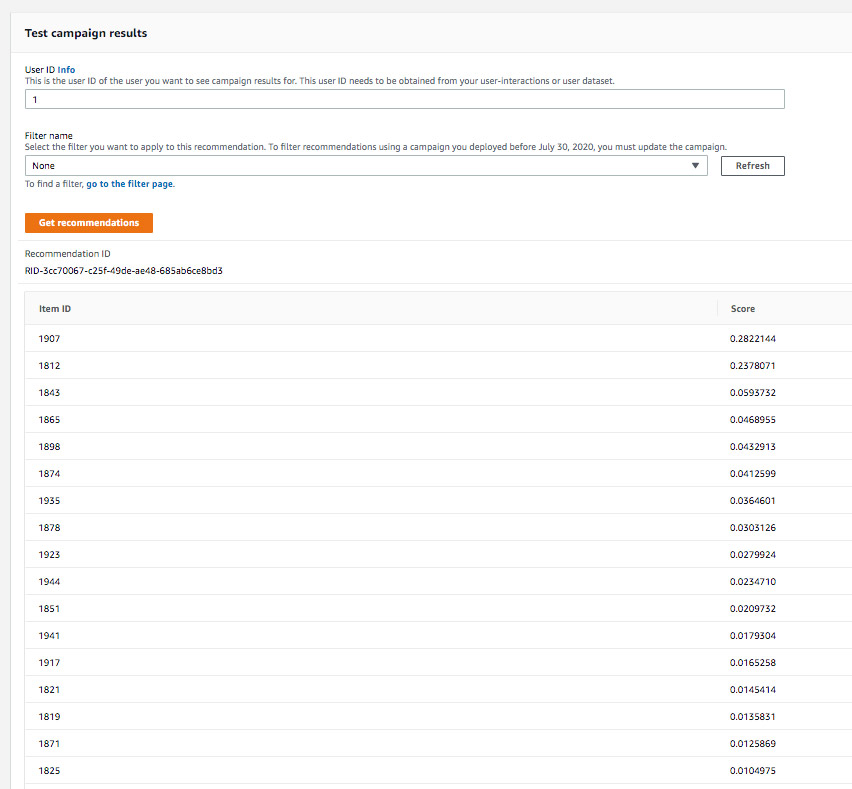Select item ID 1935
Screen dimensions: 852x789
[x=49, y=500]
